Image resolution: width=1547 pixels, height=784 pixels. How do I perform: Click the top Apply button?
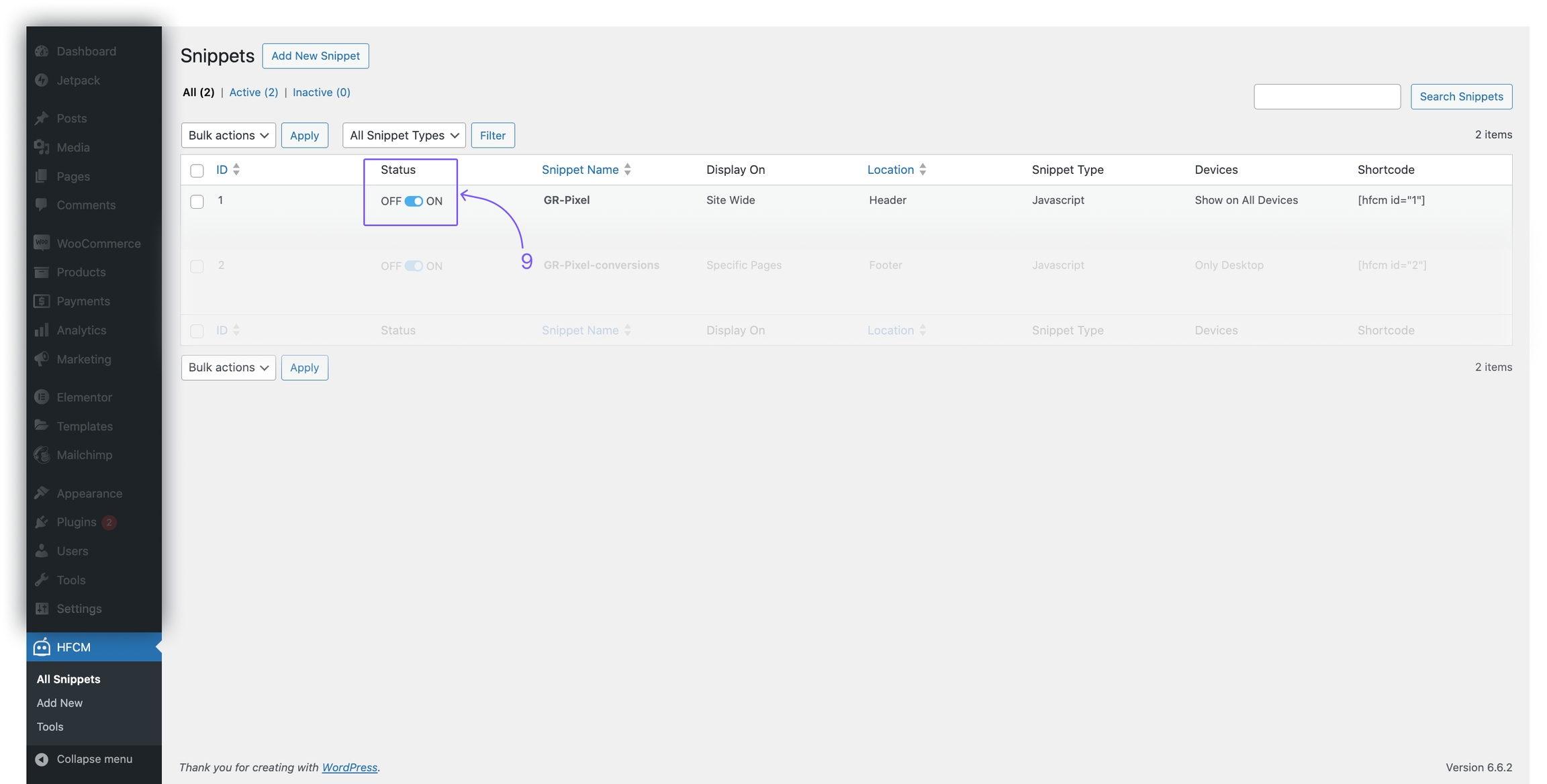[x=305, y=135]
